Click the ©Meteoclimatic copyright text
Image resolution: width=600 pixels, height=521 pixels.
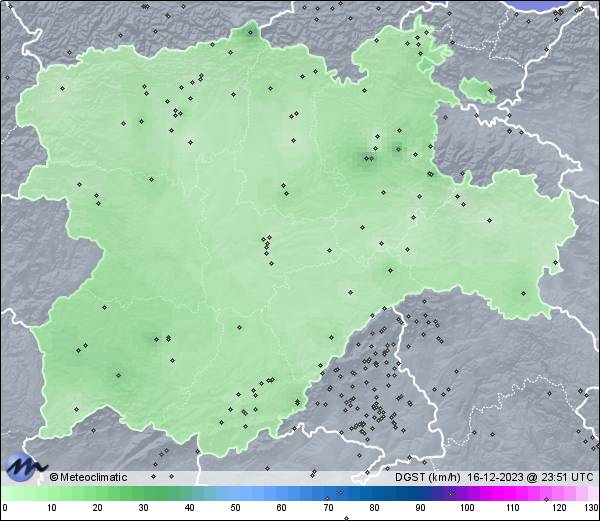(x=88, y=477)
